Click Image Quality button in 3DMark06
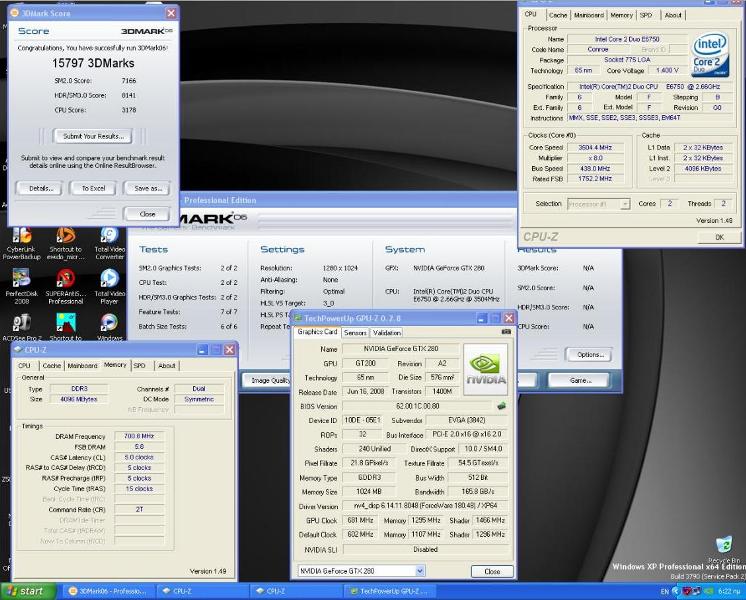746x600 pixels. [x=267, y=380]
